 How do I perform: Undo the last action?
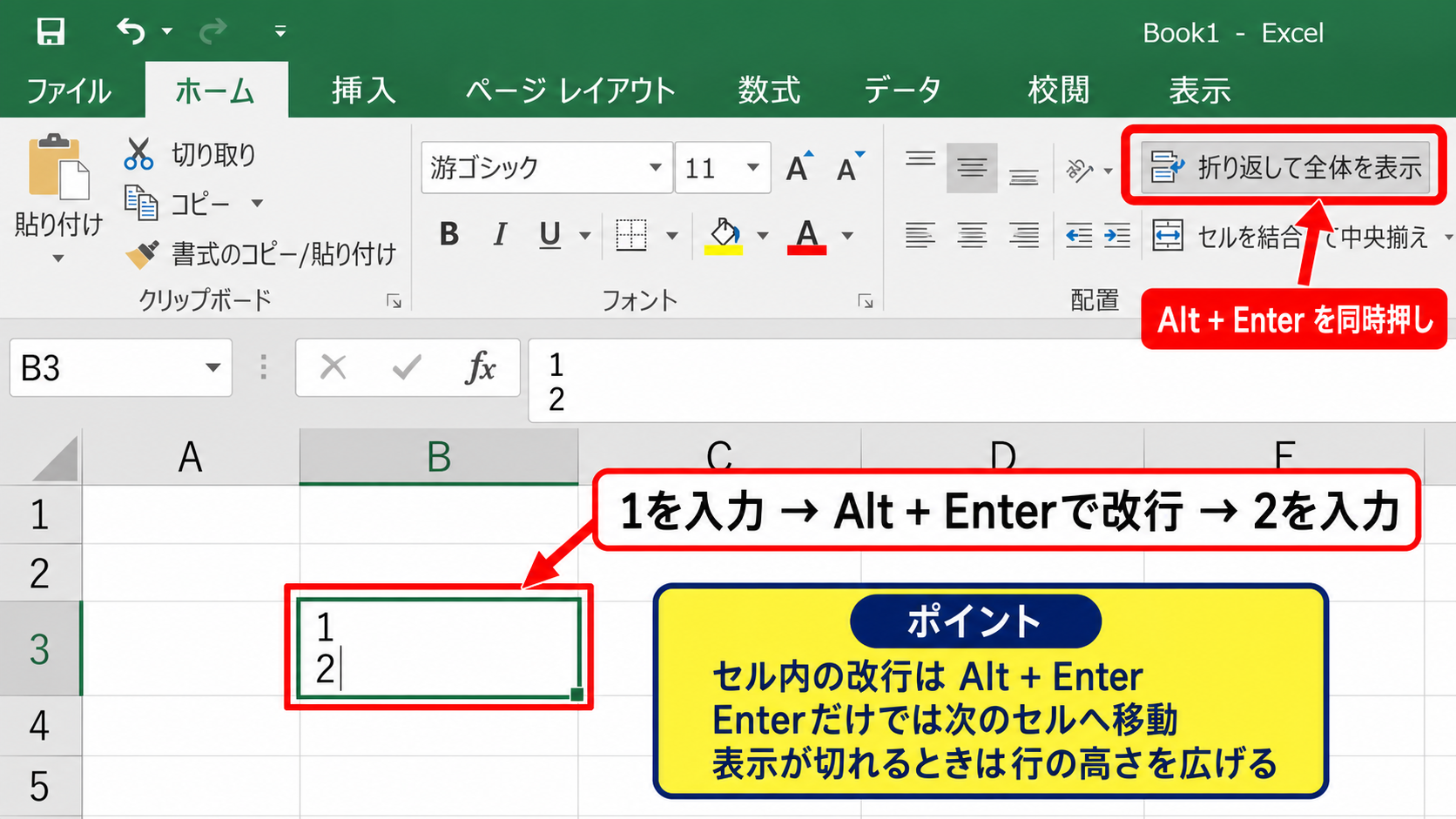click(131, 32)
